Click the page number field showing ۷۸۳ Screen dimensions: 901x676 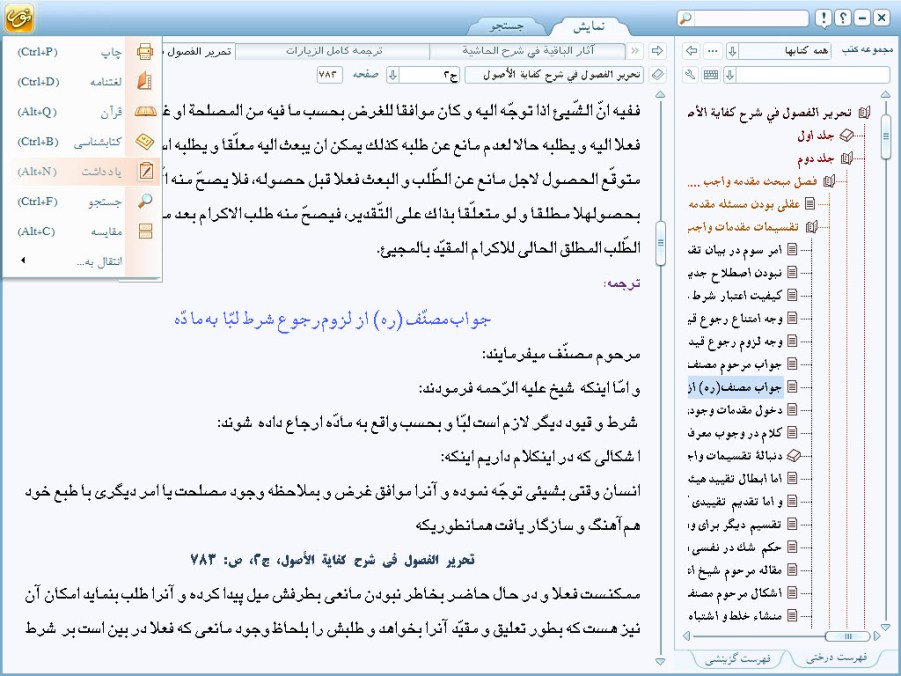click(329, 75)
